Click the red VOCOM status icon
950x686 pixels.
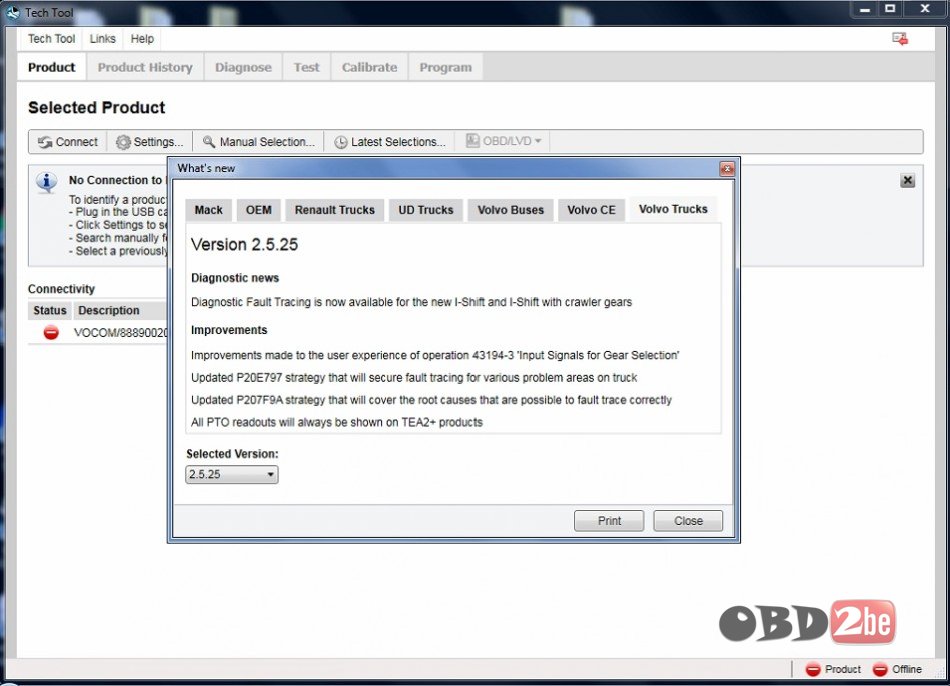(x=51, y=332)
